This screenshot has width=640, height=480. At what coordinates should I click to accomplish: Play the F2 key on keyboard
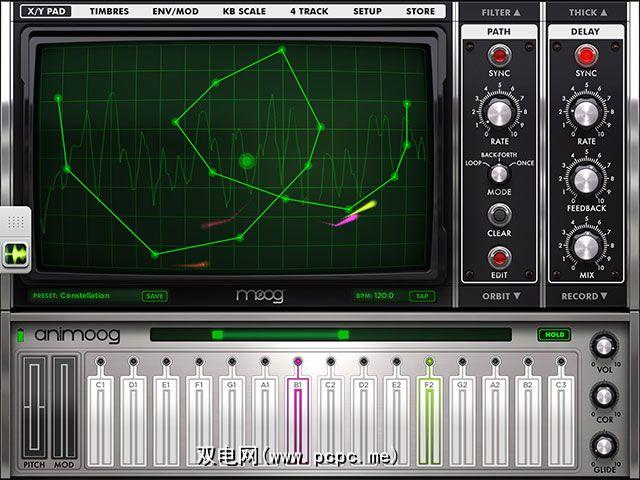[429, 410]
